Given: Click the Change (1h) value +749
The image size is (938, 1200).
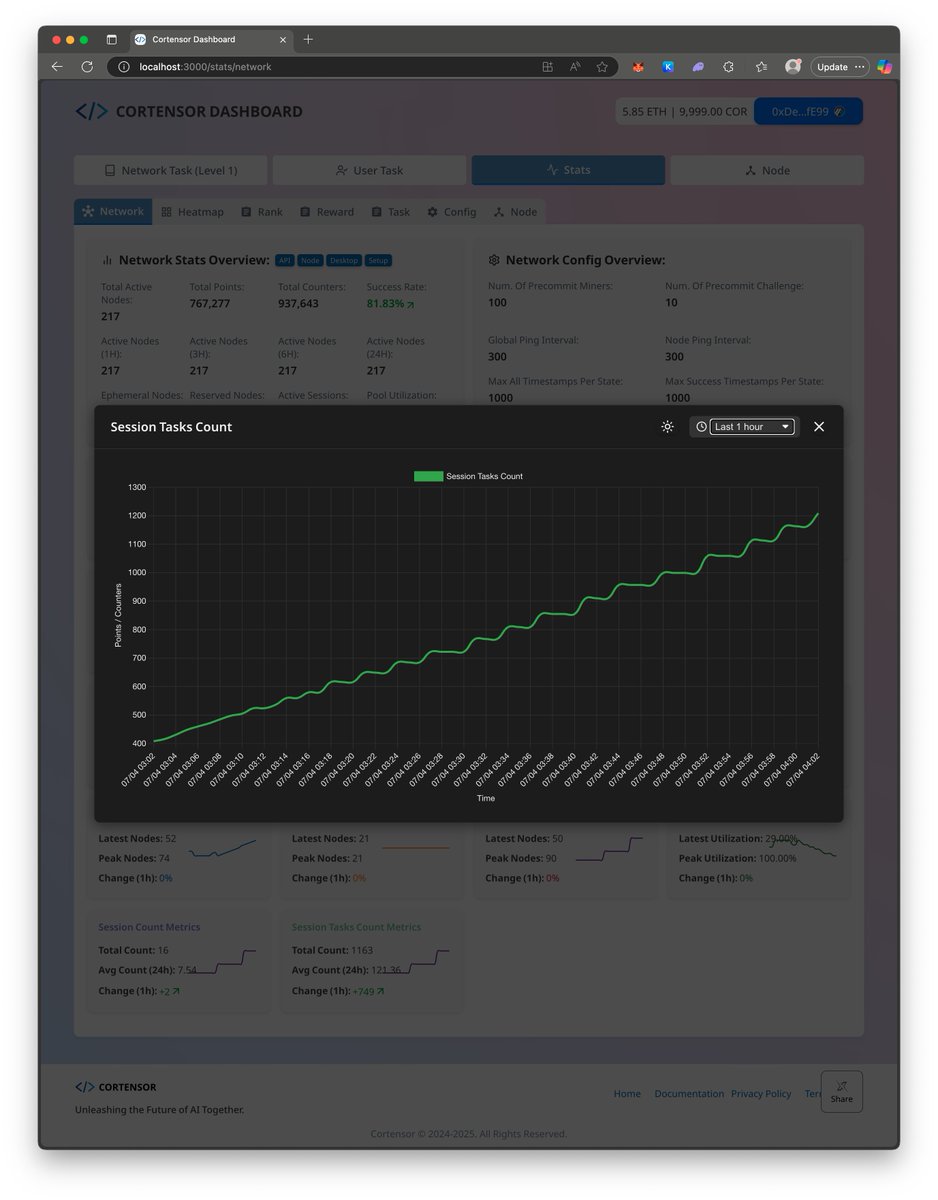Looking at the screenshot, I should tap(364, 991).
